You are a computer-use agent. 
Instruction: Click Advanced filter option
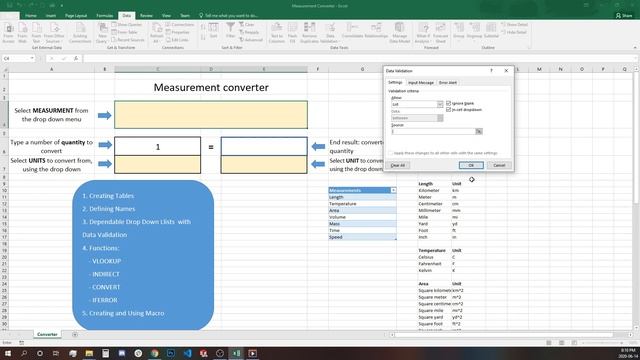coord(251,40)
